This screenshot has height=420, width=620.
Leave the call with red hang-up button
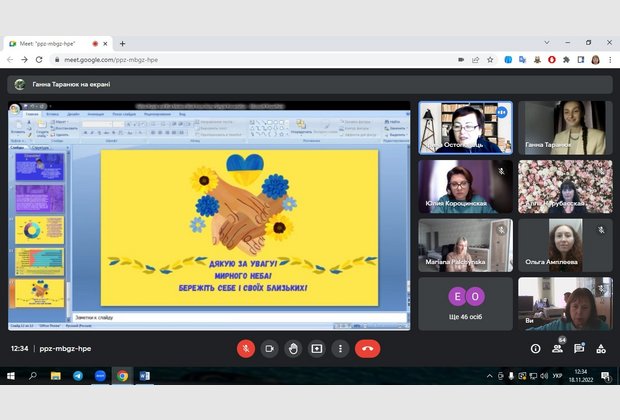point(367,348)
